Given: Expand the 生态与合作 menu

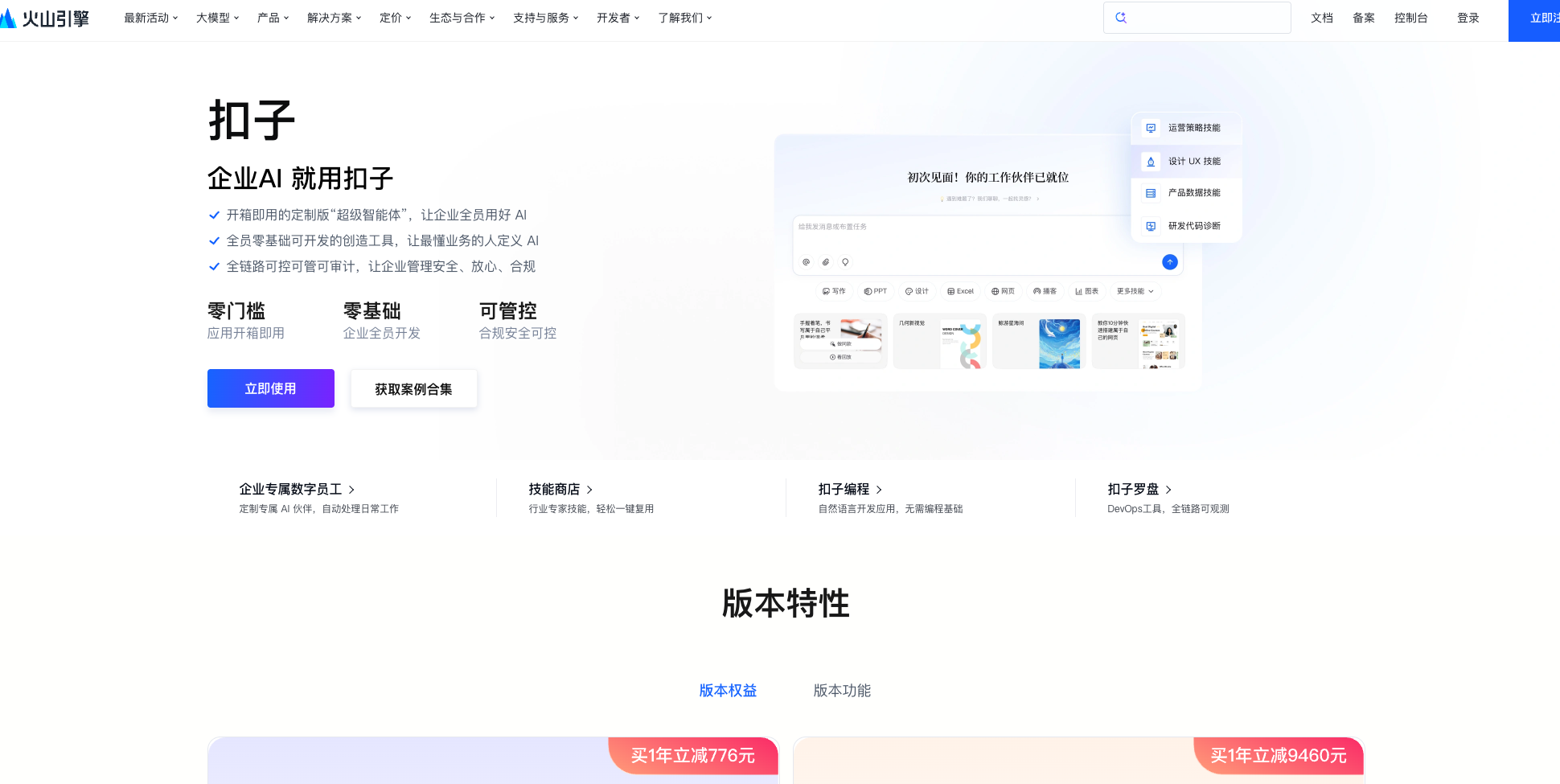Looking at the screenshot, I should [462, 18].
